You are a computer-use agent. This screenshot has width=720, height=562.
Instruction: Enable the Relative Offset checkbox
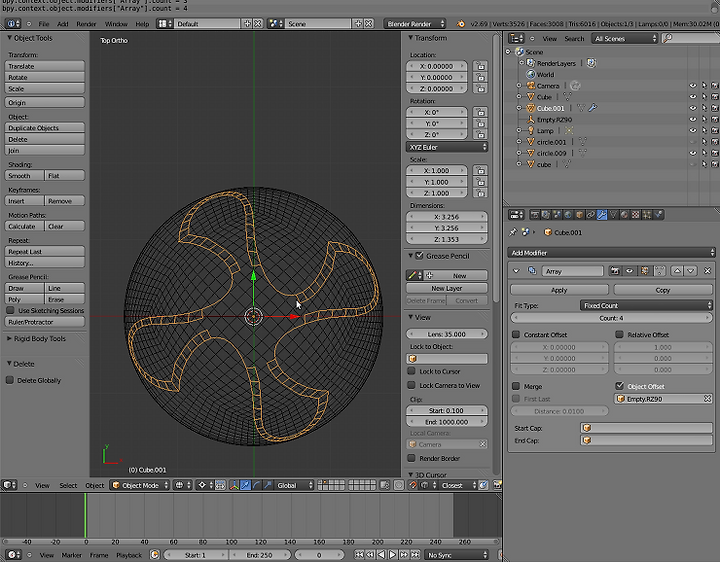[x=619, y=335]
